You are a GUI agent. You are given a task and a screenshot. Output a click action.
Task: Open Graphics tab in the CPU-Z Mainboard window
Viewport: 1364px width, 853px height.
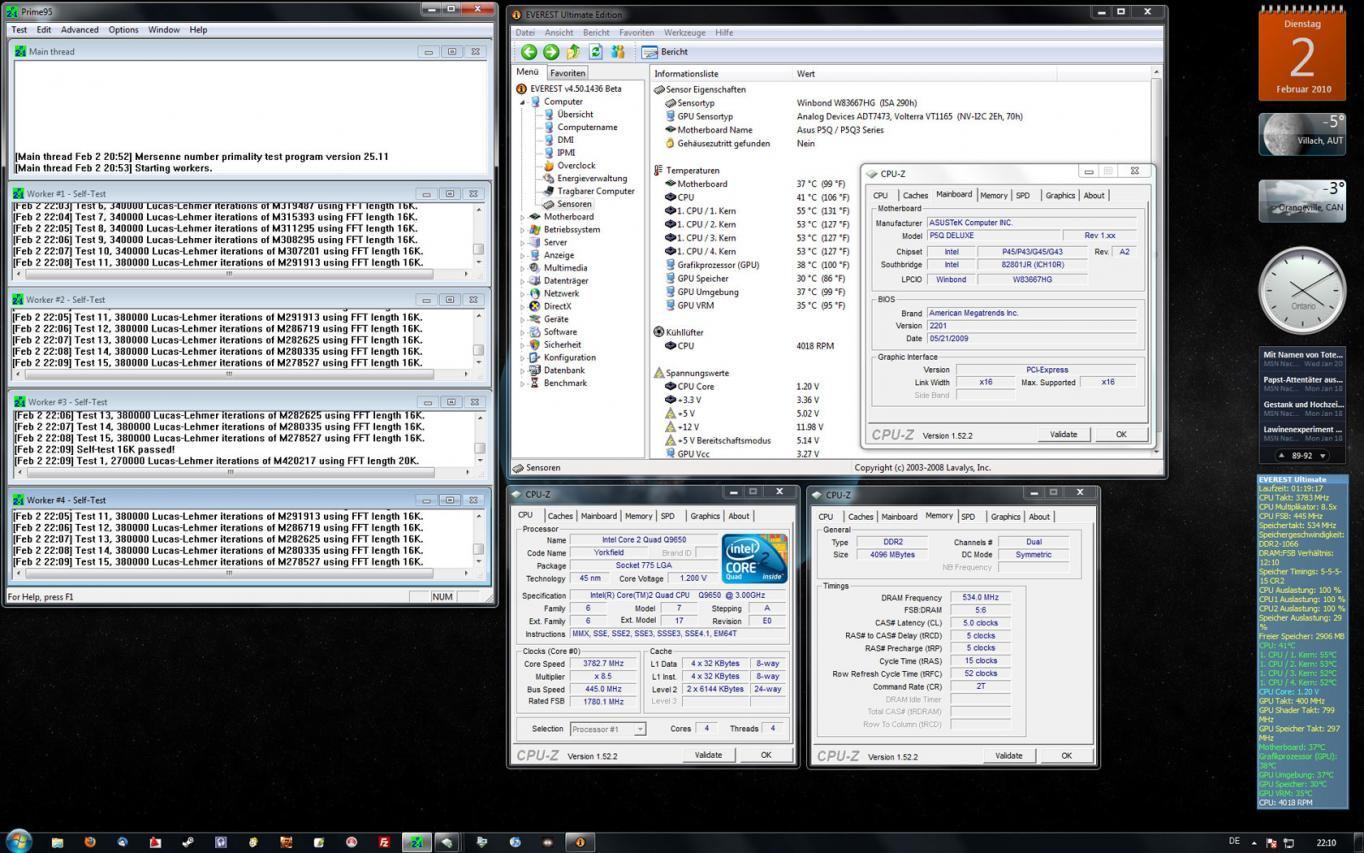click(1060, 196)
